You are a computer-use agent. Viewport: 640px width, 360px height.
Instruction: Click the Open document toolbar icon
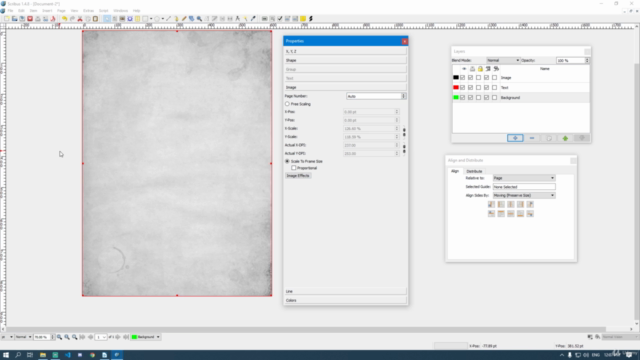point(14,19)
